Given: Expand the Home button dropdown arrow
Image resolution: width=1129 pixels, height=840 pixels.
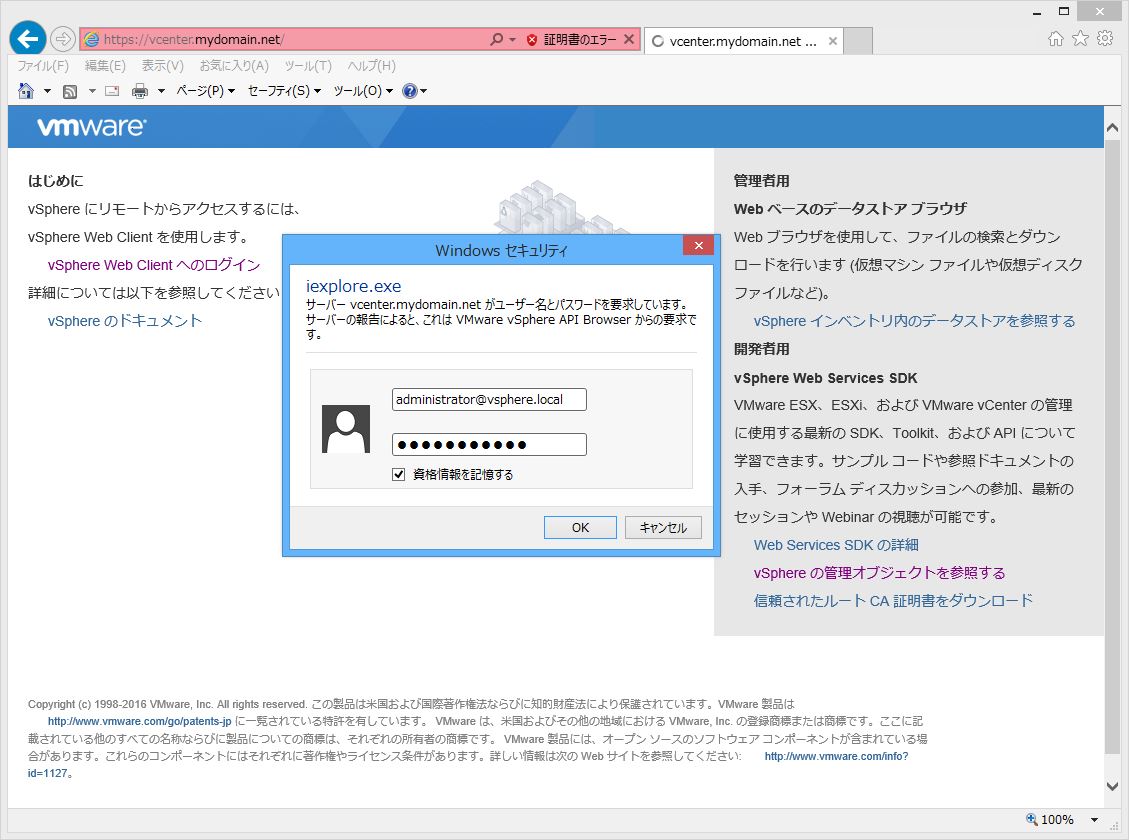Looking at the screenshot, I should 48,91.
